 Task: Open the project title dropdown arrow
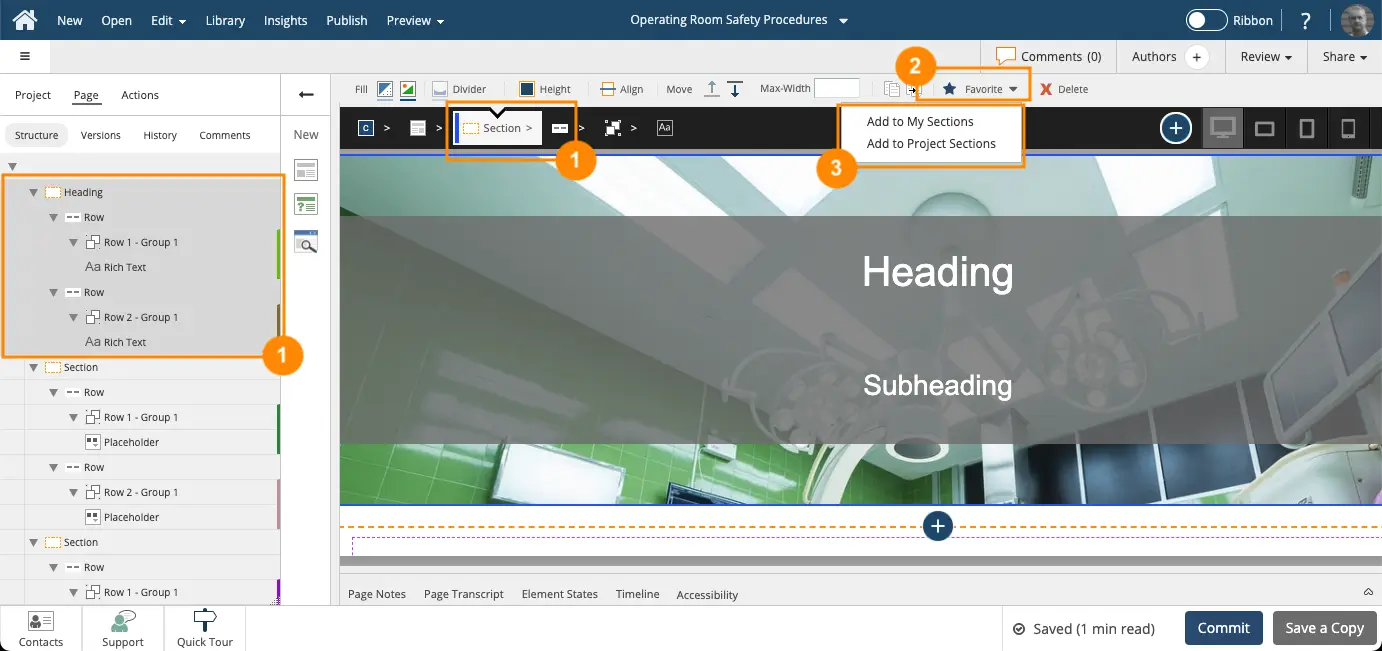(843, 21)
